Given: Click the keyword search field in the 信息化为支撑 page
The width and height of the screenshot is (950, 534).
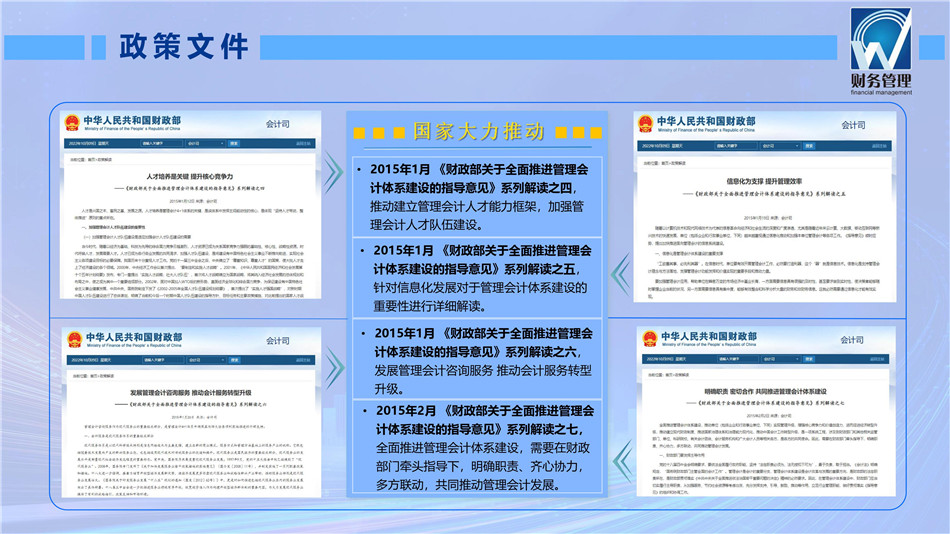Looking at the screenshot, I should coord(736,146).
